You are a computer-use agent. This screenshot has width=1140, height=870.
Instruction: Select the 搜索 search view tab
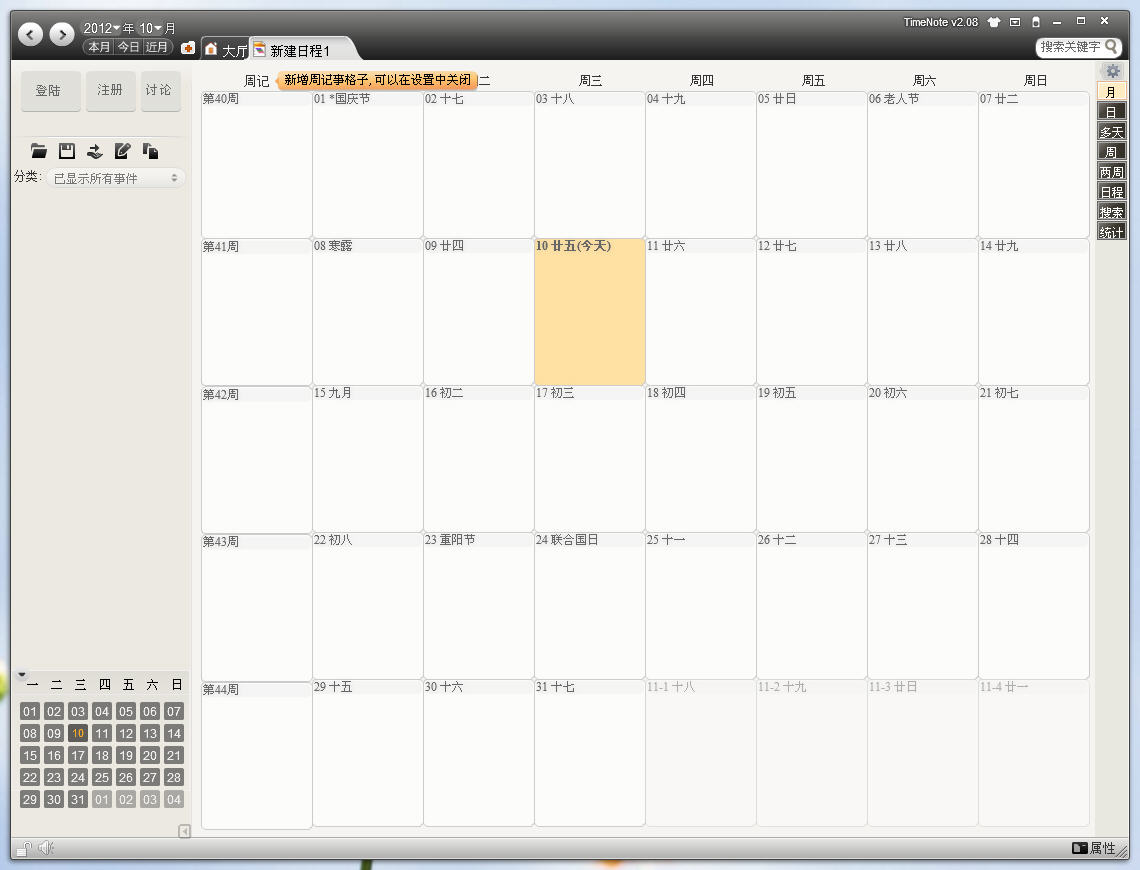[x=1111, y=212]
